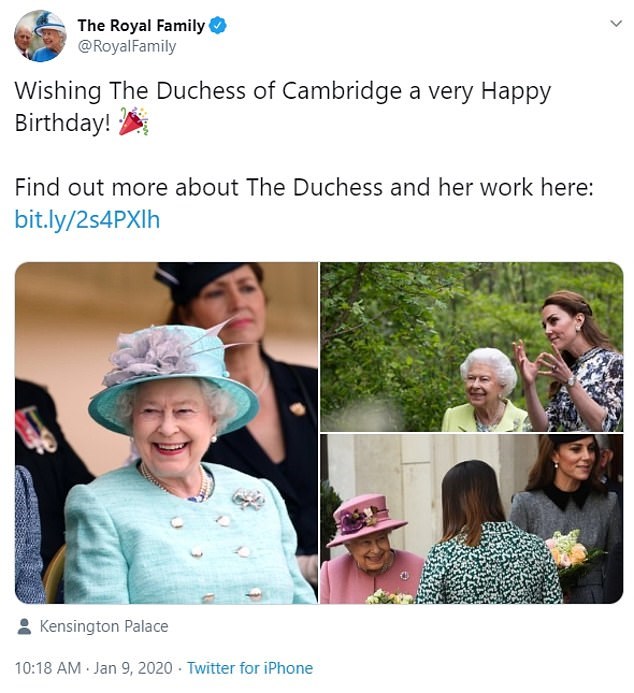The height and width of the screenshot is (693, 634).
Task: Open the Kensington Palace location tag
Action: pyautogui.click(x=104, y=627)
